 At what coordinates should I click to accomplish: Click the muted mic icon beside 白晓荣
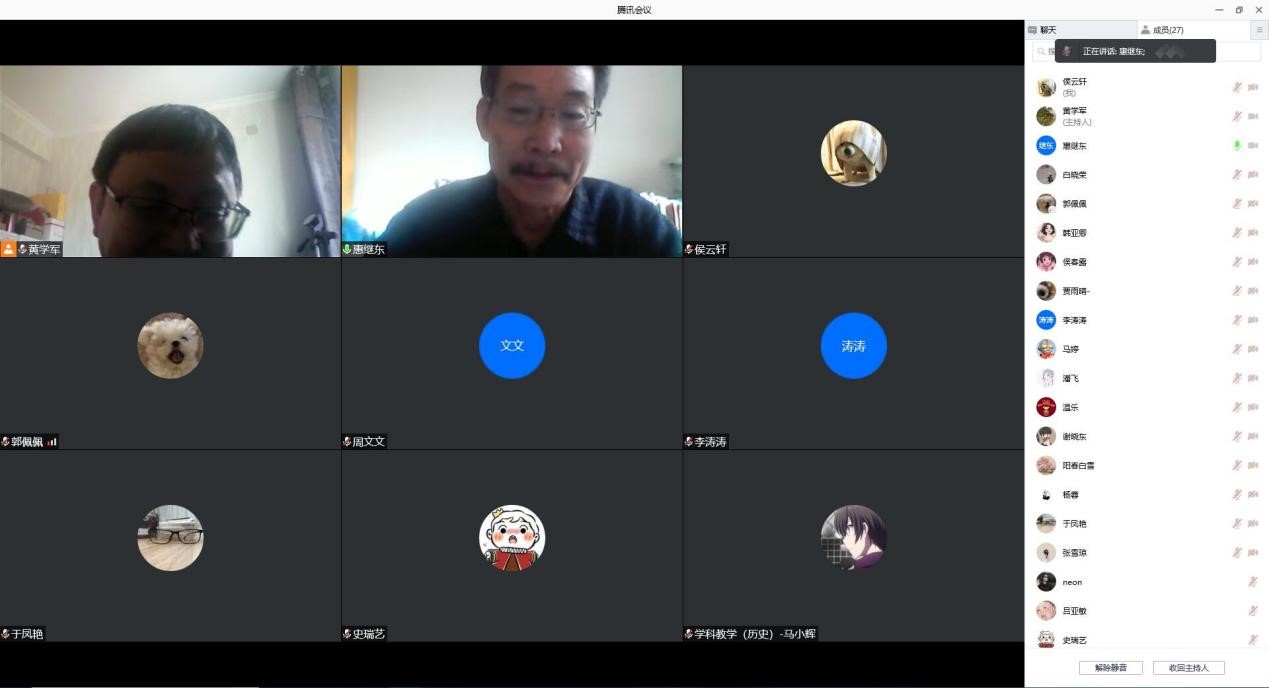point(1237,174)
